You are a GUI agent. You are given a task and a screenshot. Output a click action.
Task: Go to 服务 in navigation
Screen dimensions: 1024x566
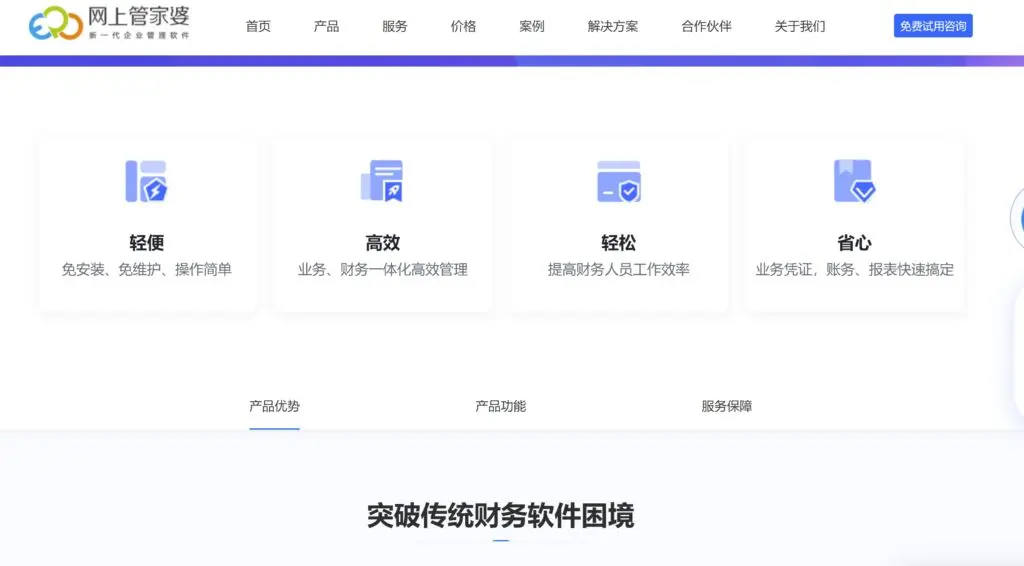click(x=394, y=26)
